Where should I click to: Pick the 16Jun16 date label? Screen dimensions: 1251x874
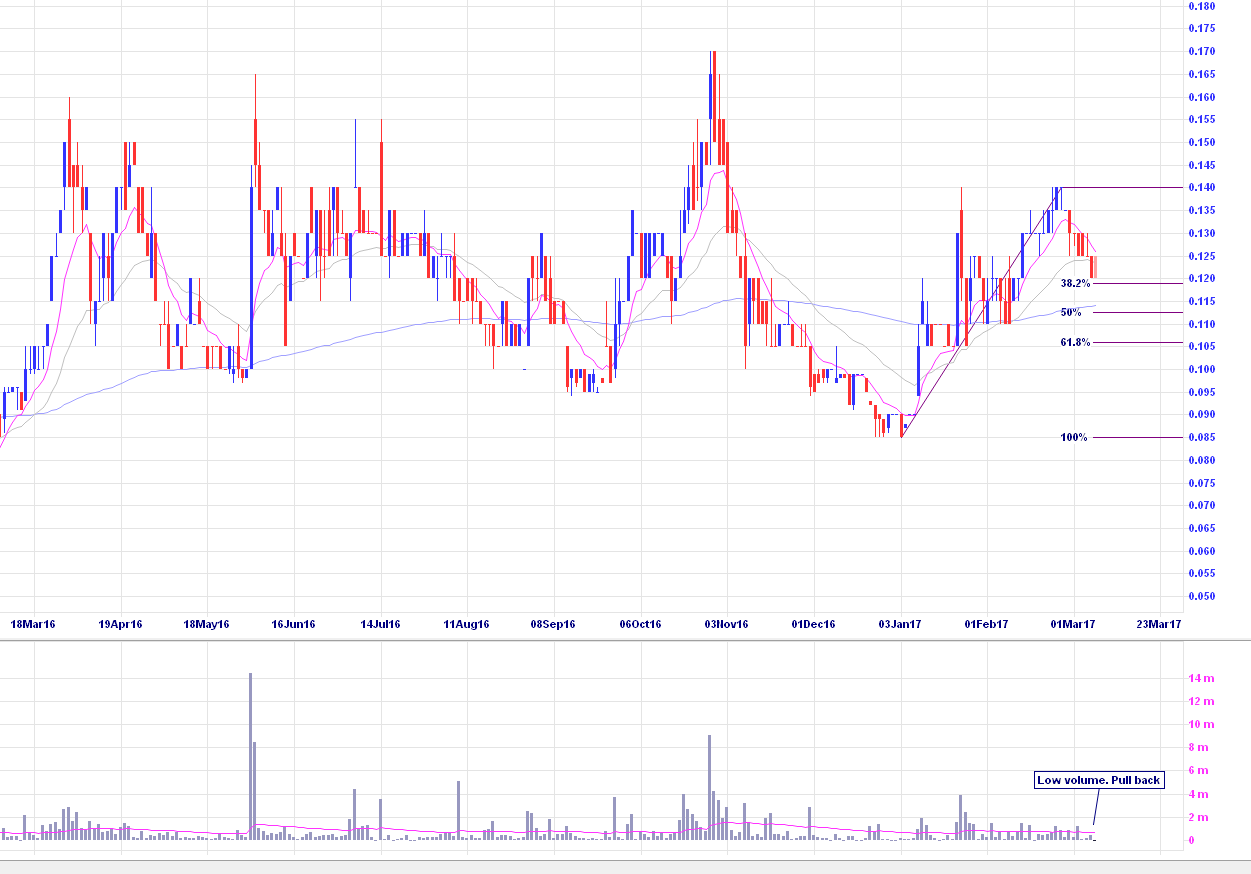[293, 624]
